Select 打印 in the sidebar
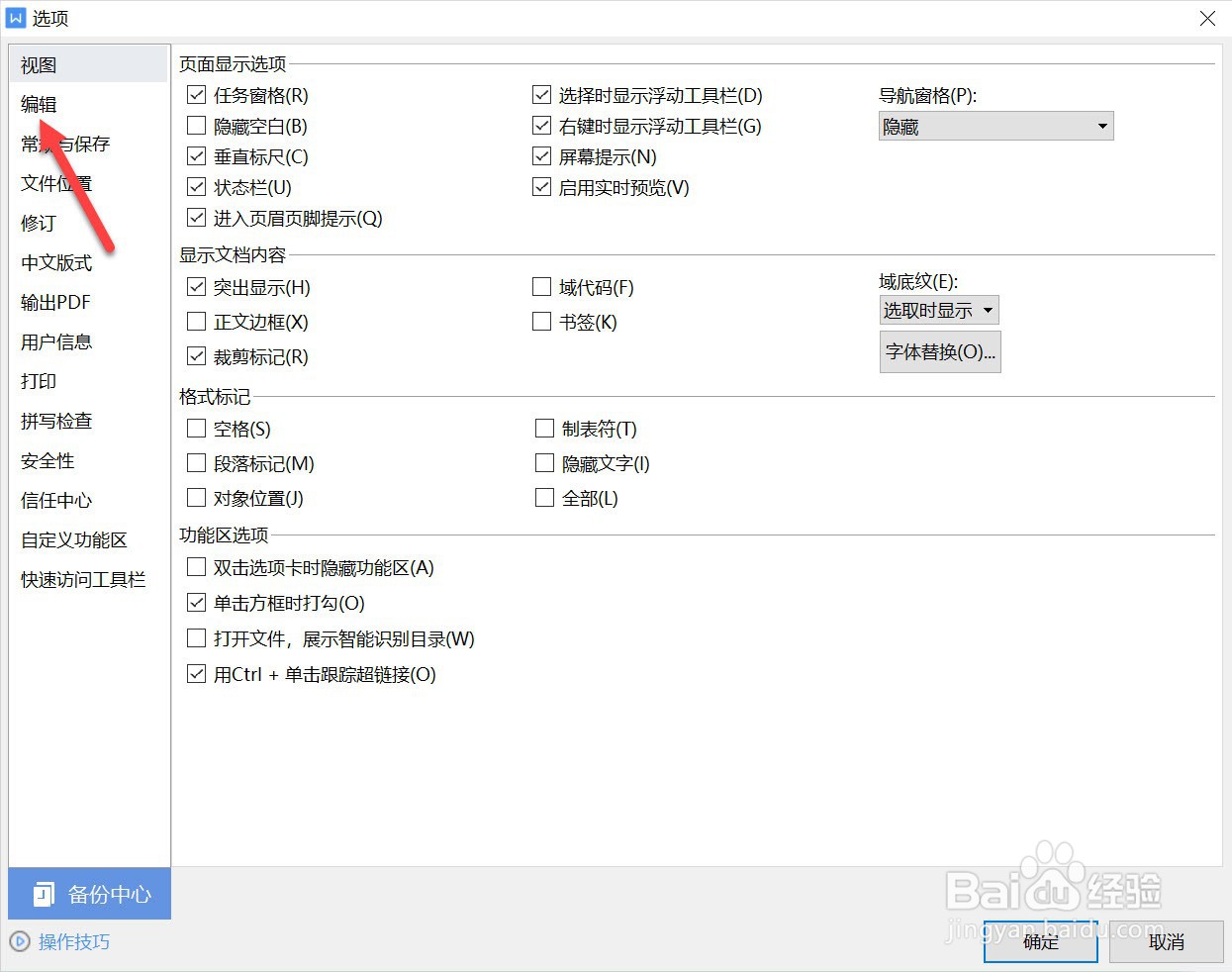Viewport: 1232px width, 972px height. [37, 381]
